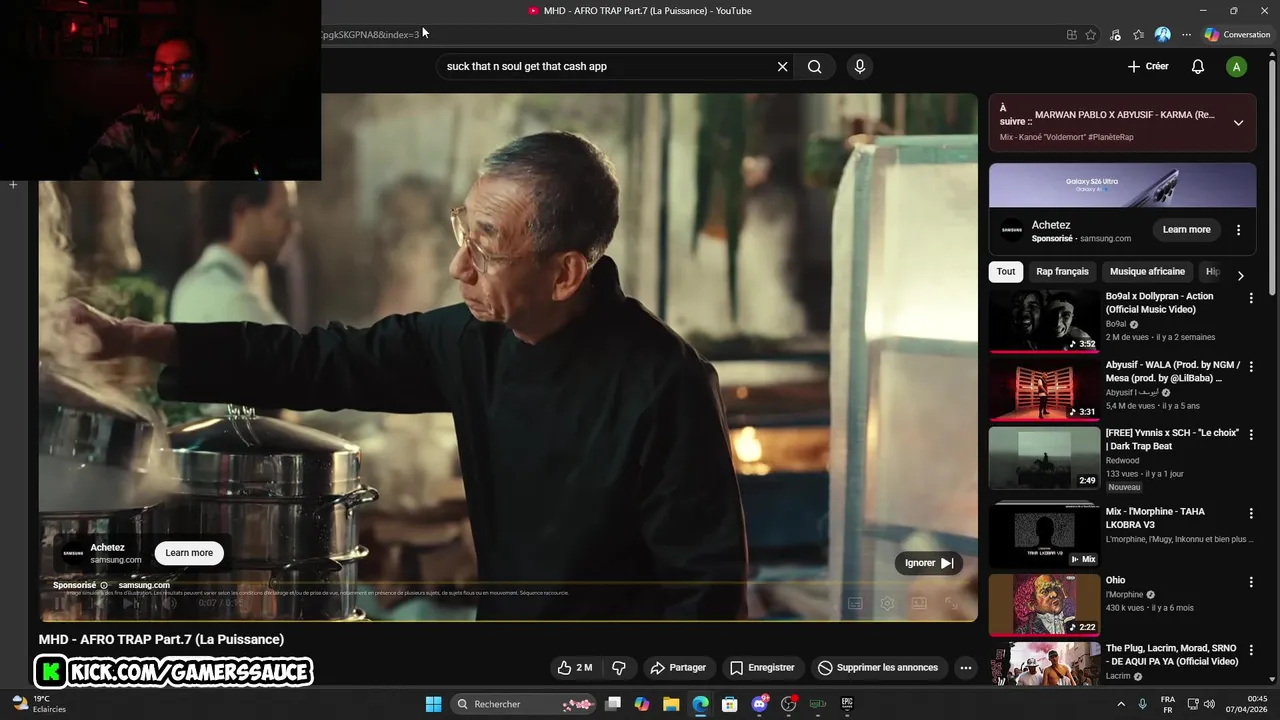Select the Rap français filter chip
This screenshot has height=720, width=1280.
[1062, 272]
